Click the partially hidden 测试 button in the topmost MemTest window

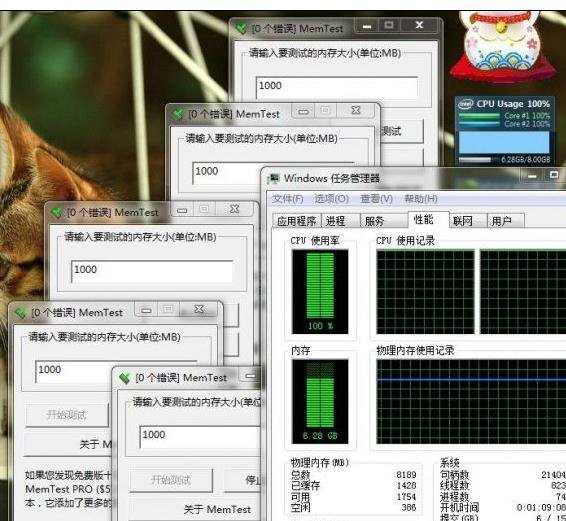pyautogui.click(x=401, y=131)
